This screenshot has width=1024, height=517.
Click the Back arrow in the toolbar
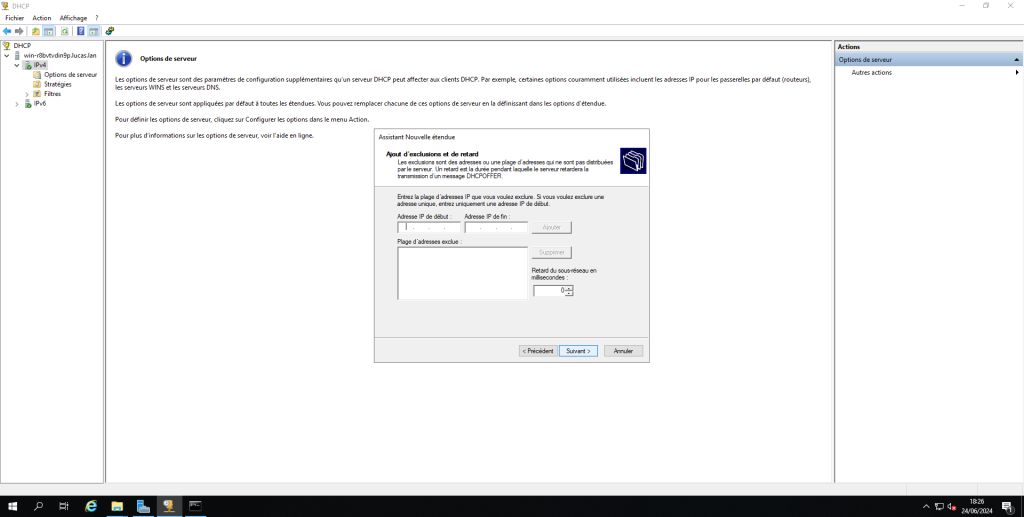pos(7,31)
